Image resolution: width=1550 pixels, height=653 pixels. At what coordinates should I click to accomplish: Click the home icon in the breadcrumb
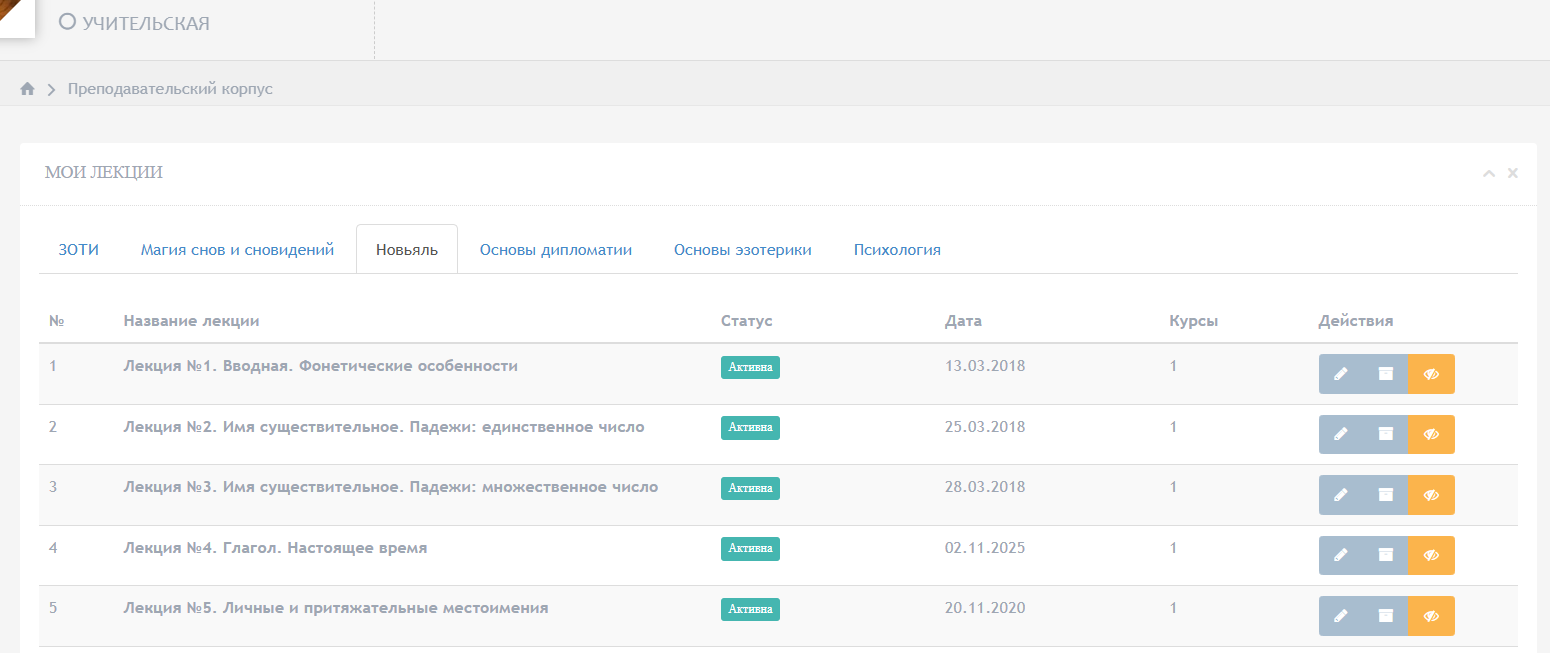tap(28, 89)
